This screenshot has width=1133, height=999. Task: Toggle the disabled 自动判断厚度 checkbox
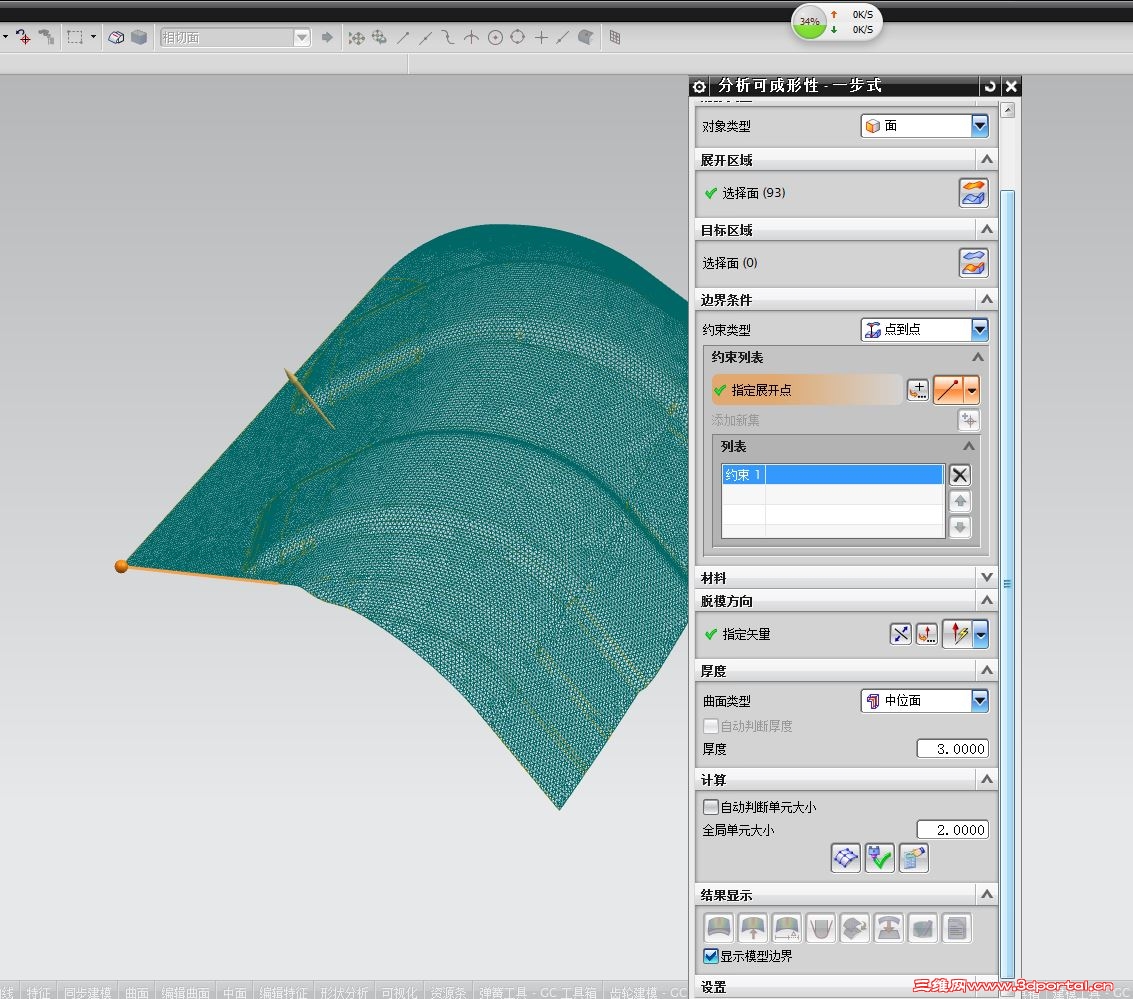(x=710, y=726)
